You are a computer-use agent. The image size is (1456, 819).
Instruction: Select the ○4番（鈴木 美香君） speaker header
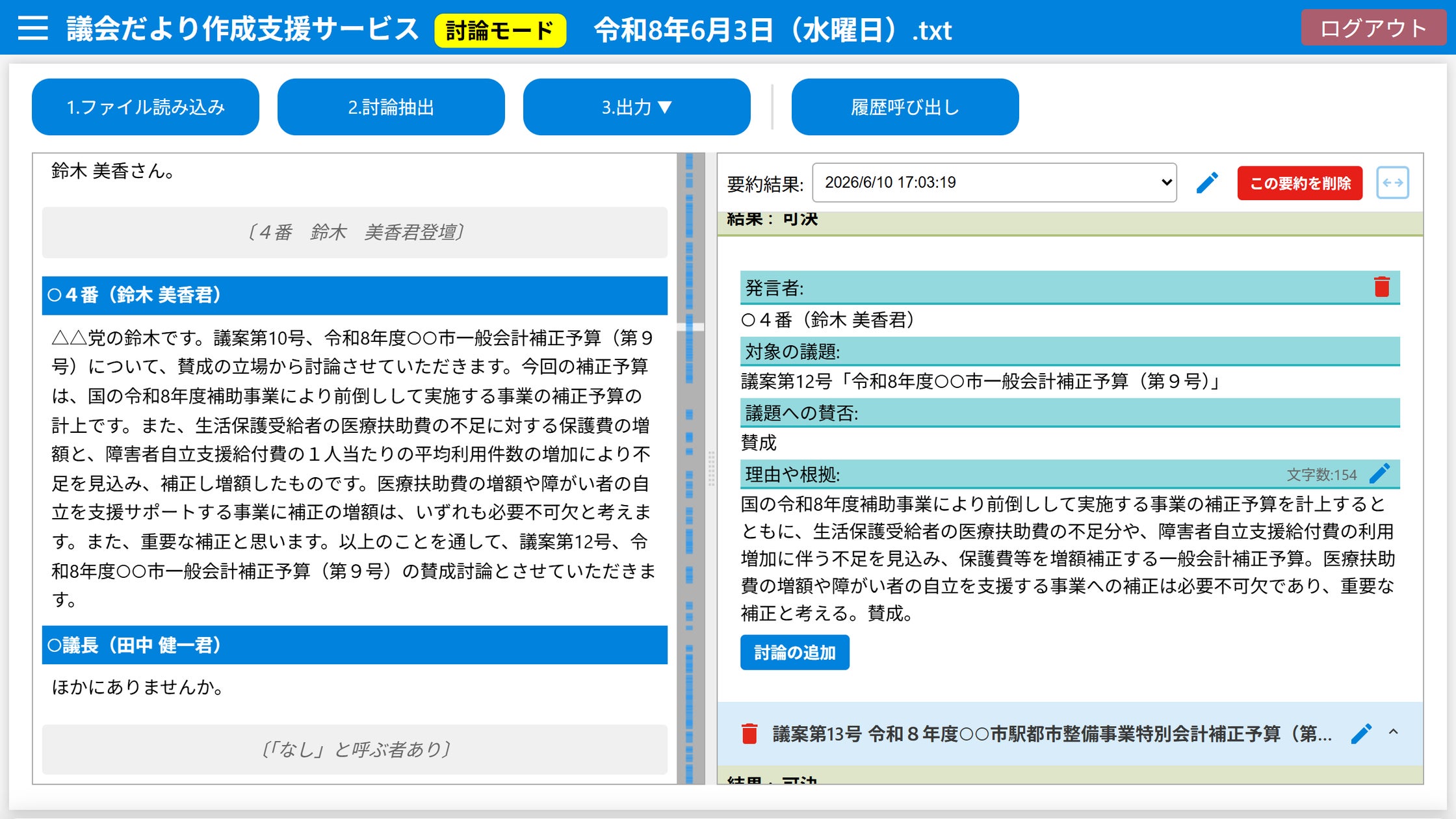coord(355,296)
